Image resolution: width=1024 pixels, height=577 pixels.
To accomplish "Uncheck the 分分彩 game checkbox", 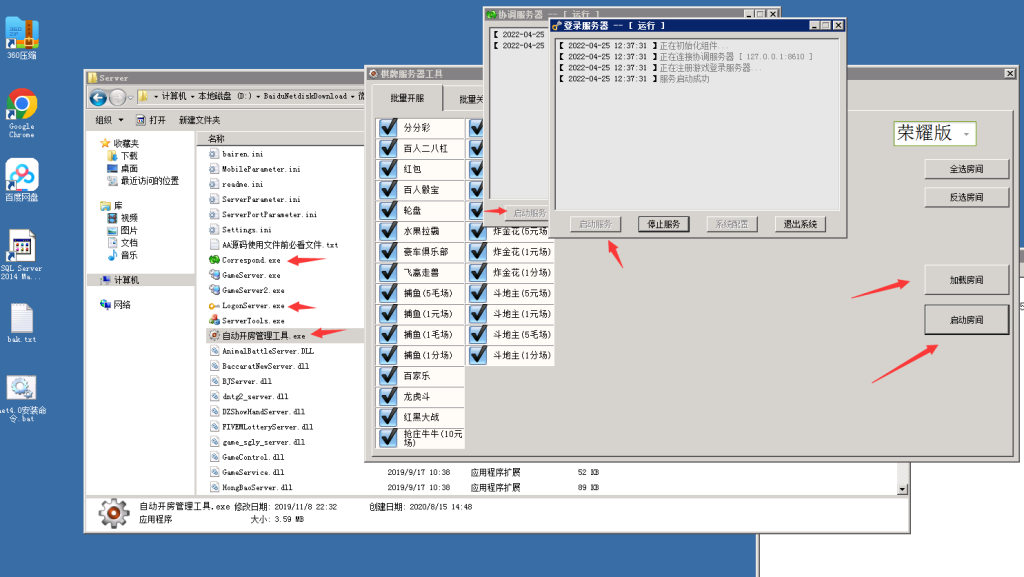I will tap(389, 128).
